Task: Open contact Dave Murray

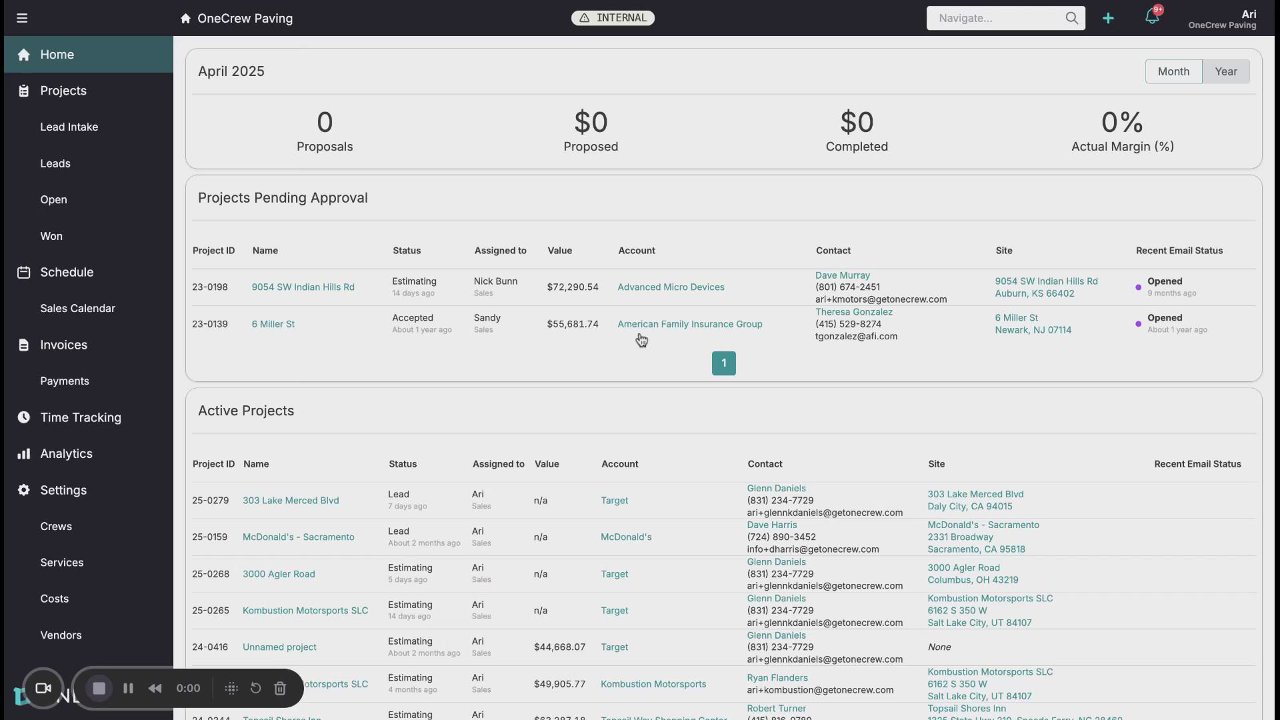Action: coord(843,275)
